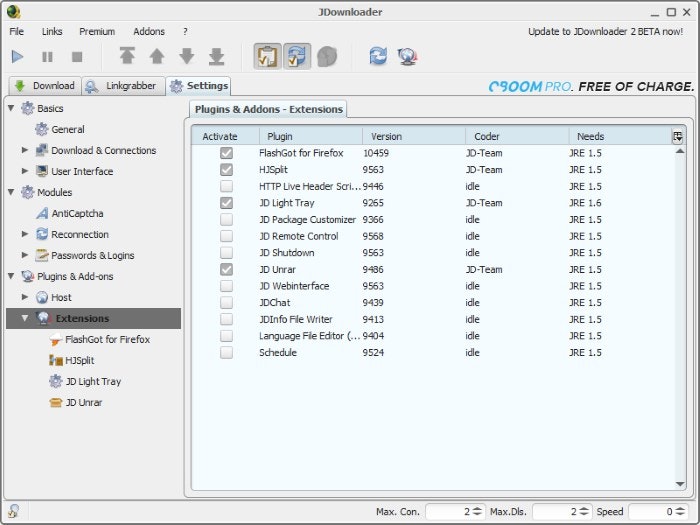Toggle automatic reconnect icon with checkmark
Image resolution: width=700 pixels, height=525 pixels.
(x=297, y=56)
